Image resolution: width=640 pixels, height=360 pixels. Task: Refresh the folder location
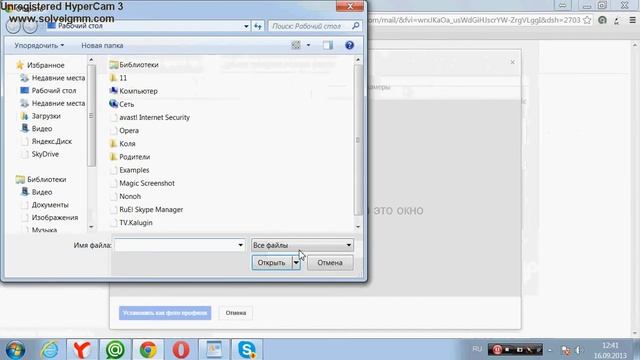(x=258, y=26)
